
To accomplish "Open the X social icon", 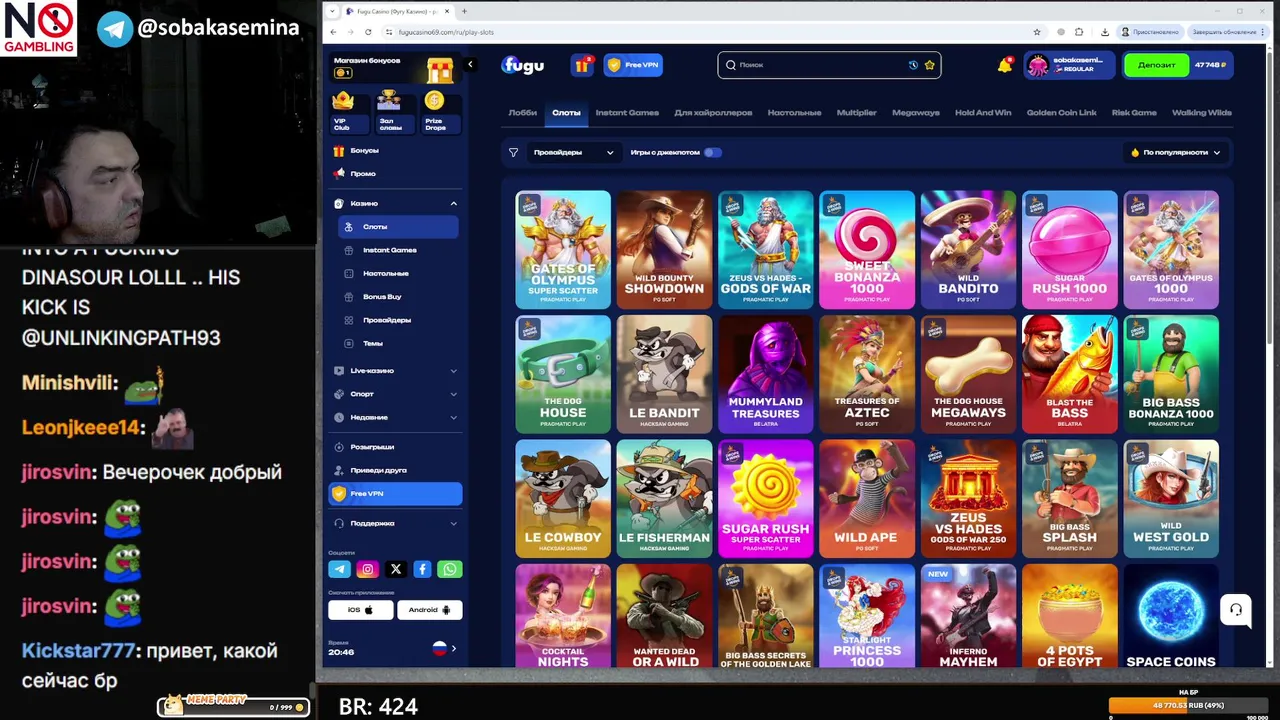I will click(x=395, y=569).
